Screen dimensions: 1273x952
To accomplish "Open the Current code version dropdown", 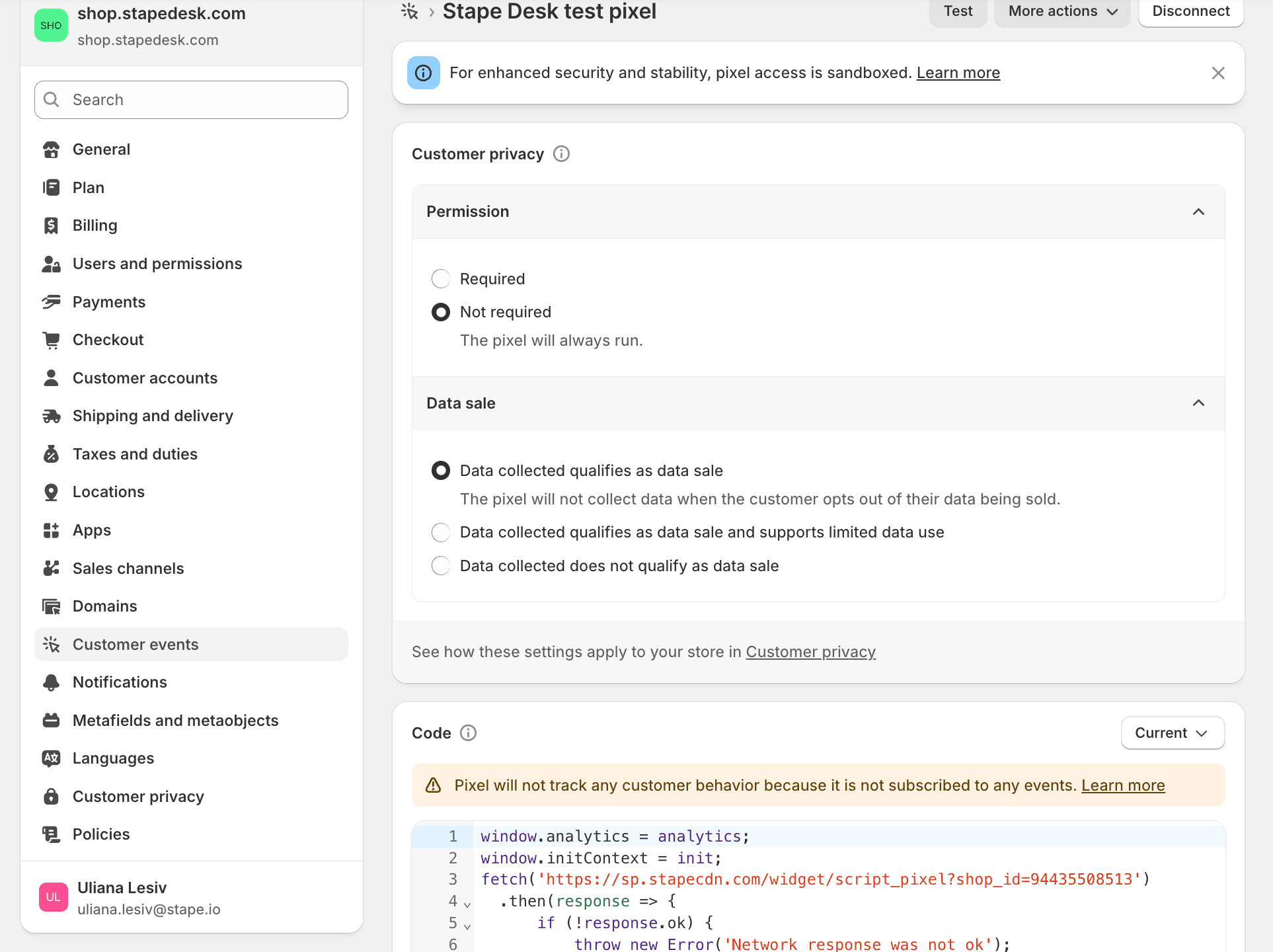I will 1173,733.
